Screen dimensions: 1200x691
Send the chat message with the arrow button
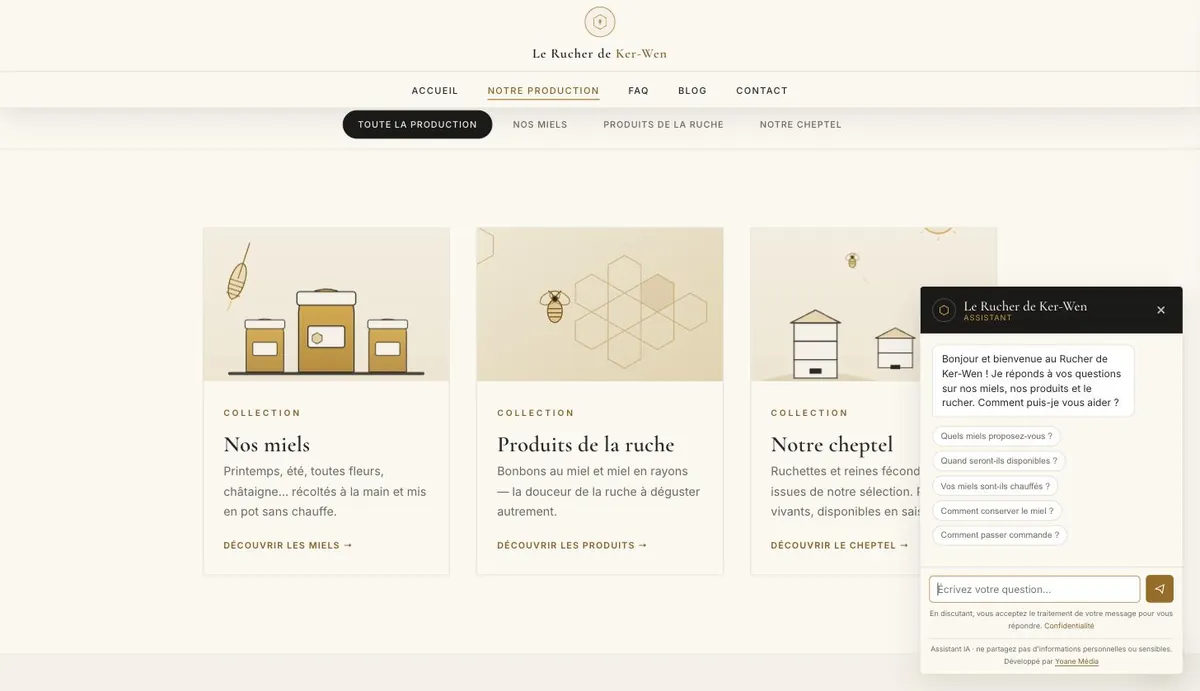tap(1159, 589)
